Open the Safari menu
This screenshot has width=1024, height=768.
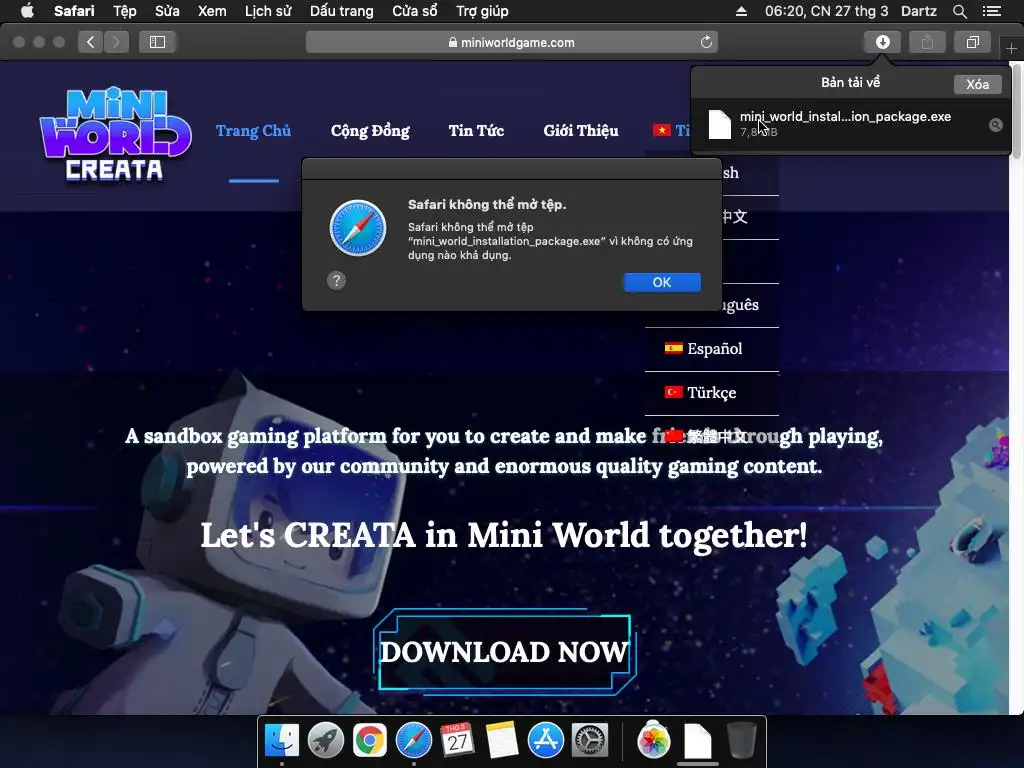point(74,11)
